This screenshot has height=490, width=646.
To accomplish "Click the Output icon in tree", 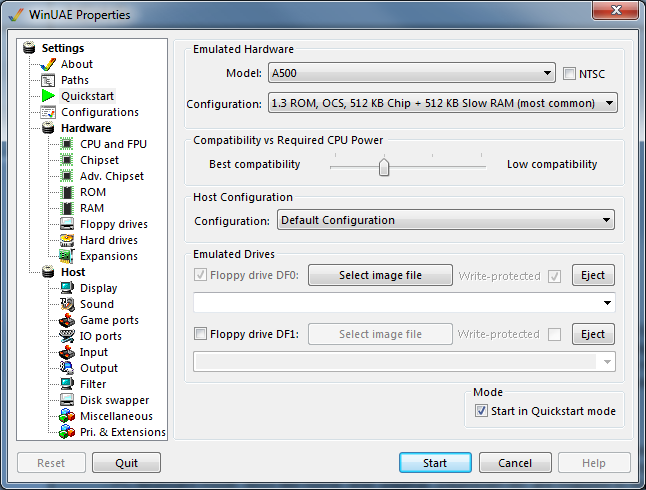I will click(x=67, y=368).
